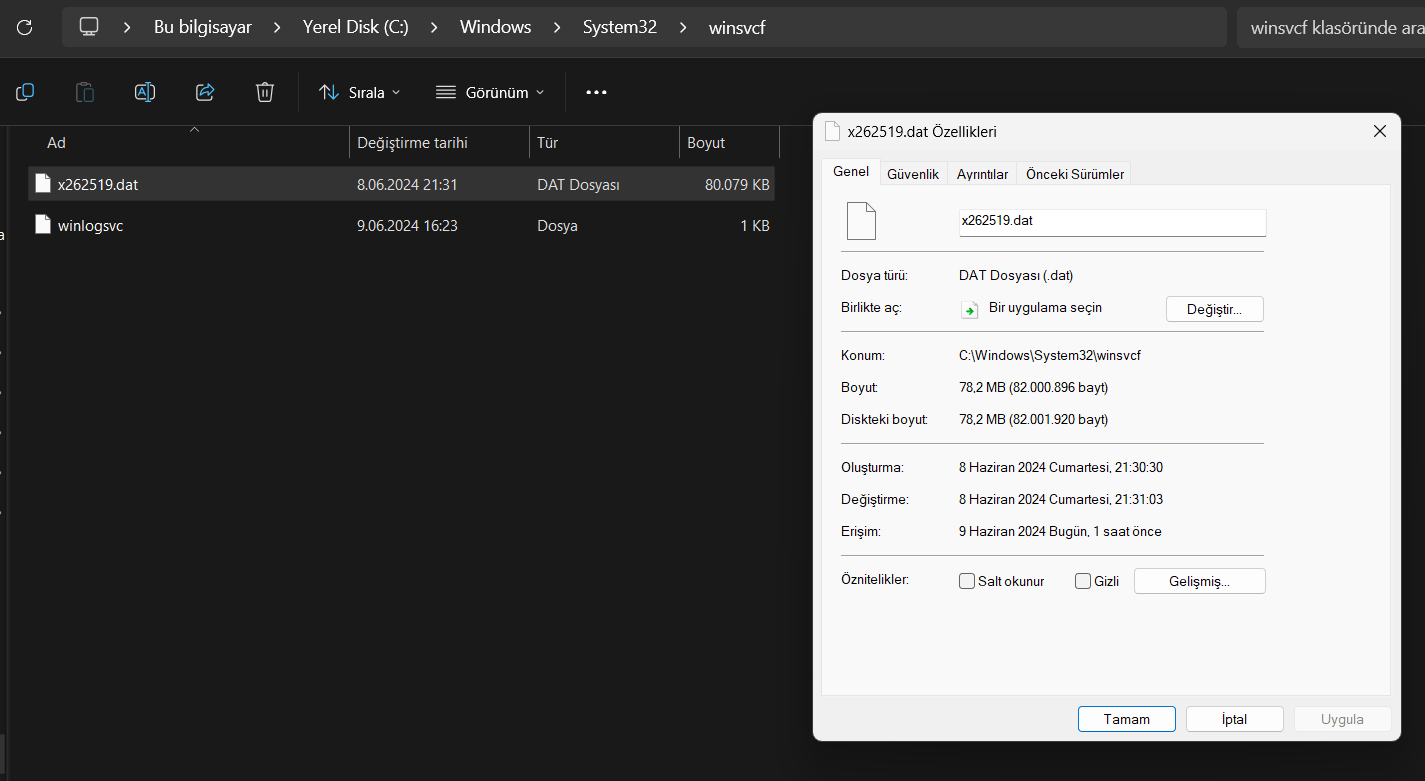Expand chevron after Yerel Disk (C:) breadcrumb
This screenshot has width=1425, height=781.
click(434, 27)
